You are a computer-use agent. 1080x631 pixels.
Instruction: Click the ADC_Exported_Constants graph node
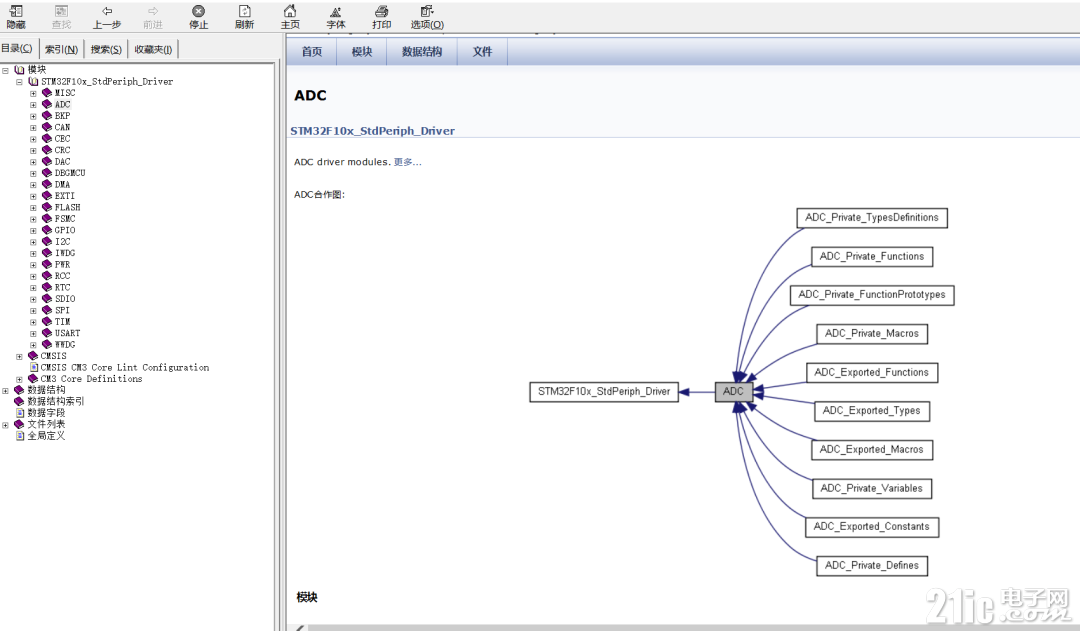tap(871, 527)
